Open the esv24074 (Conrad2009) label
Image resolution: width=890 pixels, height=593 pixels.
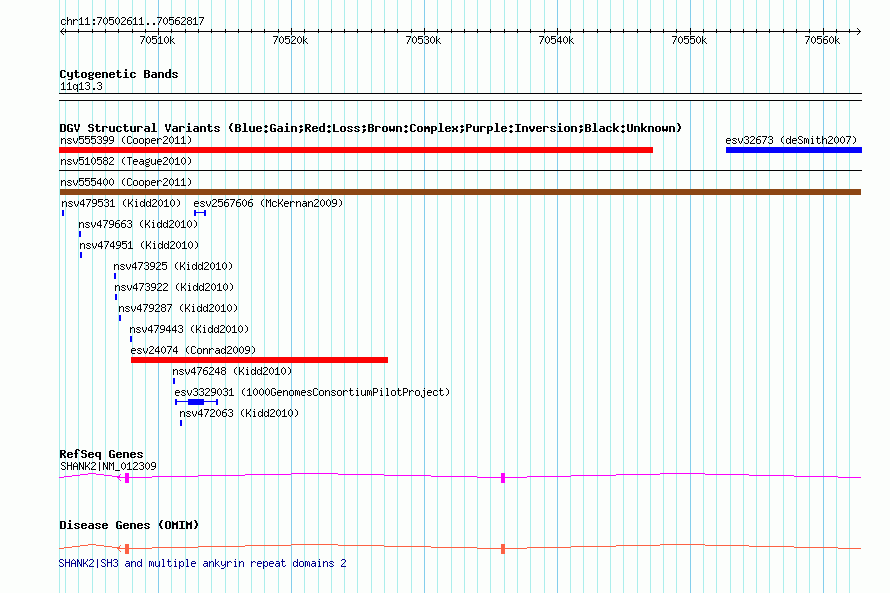tap(193, 350)
